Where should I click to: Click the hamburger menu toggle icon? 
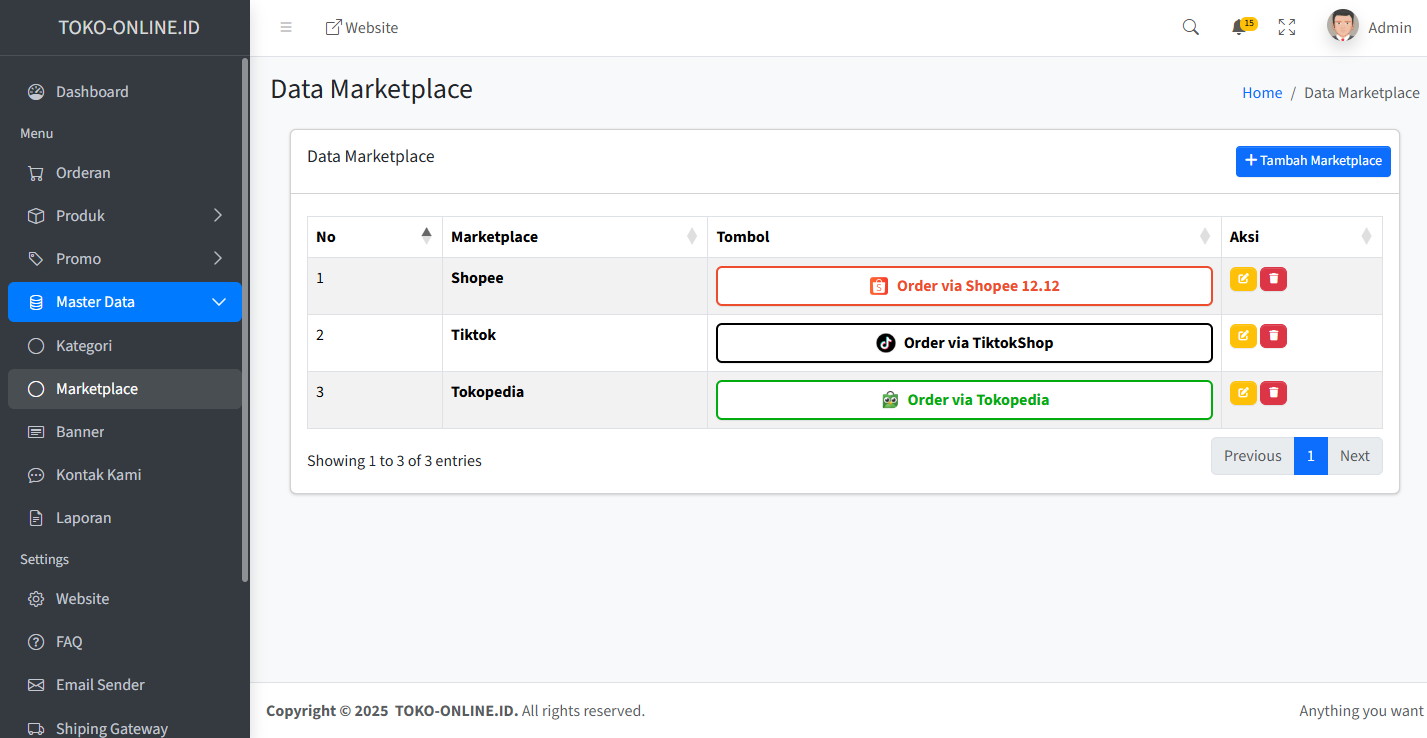(286, 28)
